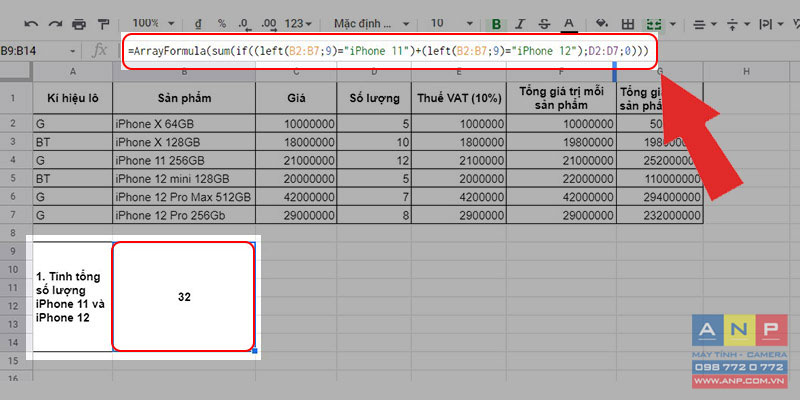Click the 'Tổng giá trị mỗi sản phẩm' header
The width and height of the screenshot is (800, 400).
[561, 98]
